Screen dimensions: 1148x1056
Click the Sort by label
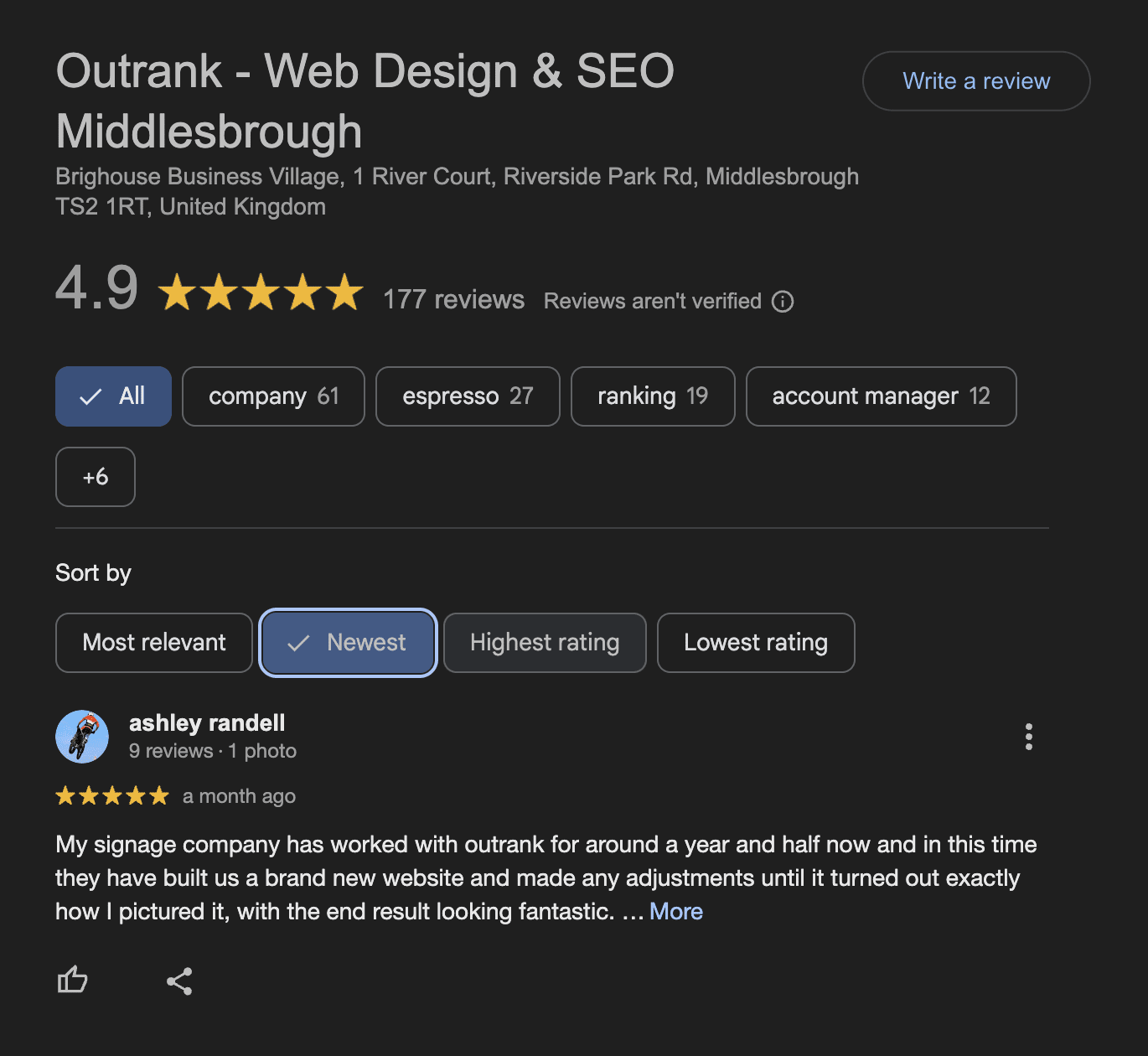tap(93, 572)
